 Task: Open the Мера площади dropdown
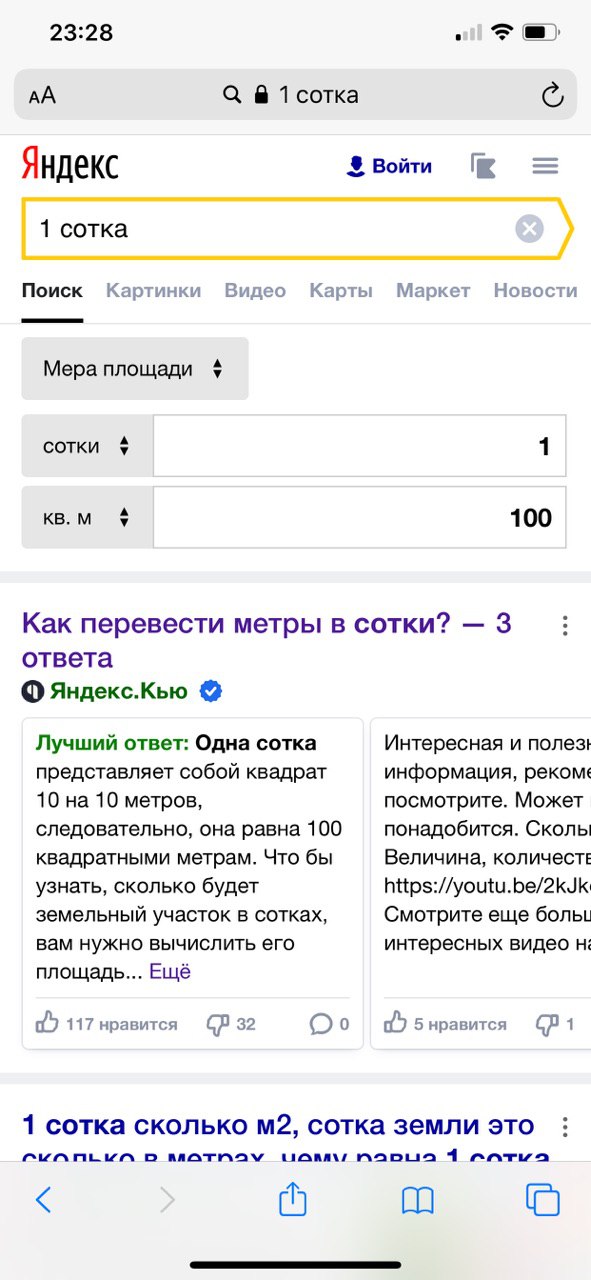click(x=135, y=369)
